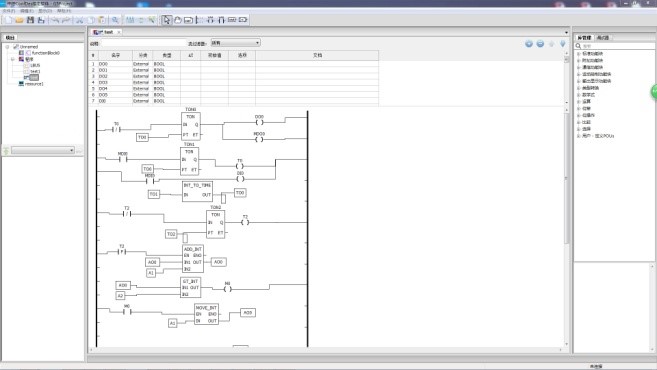Click the Open folder toolbar icon

pyautogui.click(x=19, y=20)
